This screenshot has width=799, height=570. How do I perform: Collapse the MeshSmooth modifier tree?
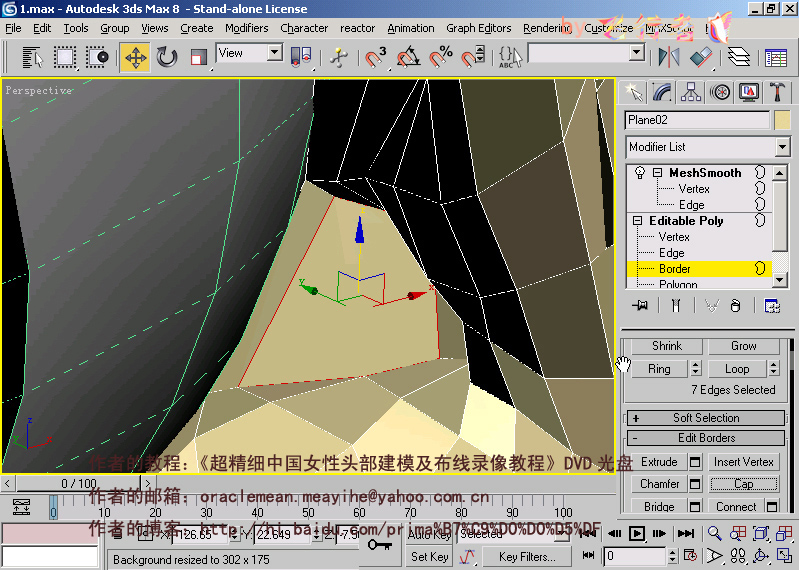pyautogui.click(x=657, y=173)
